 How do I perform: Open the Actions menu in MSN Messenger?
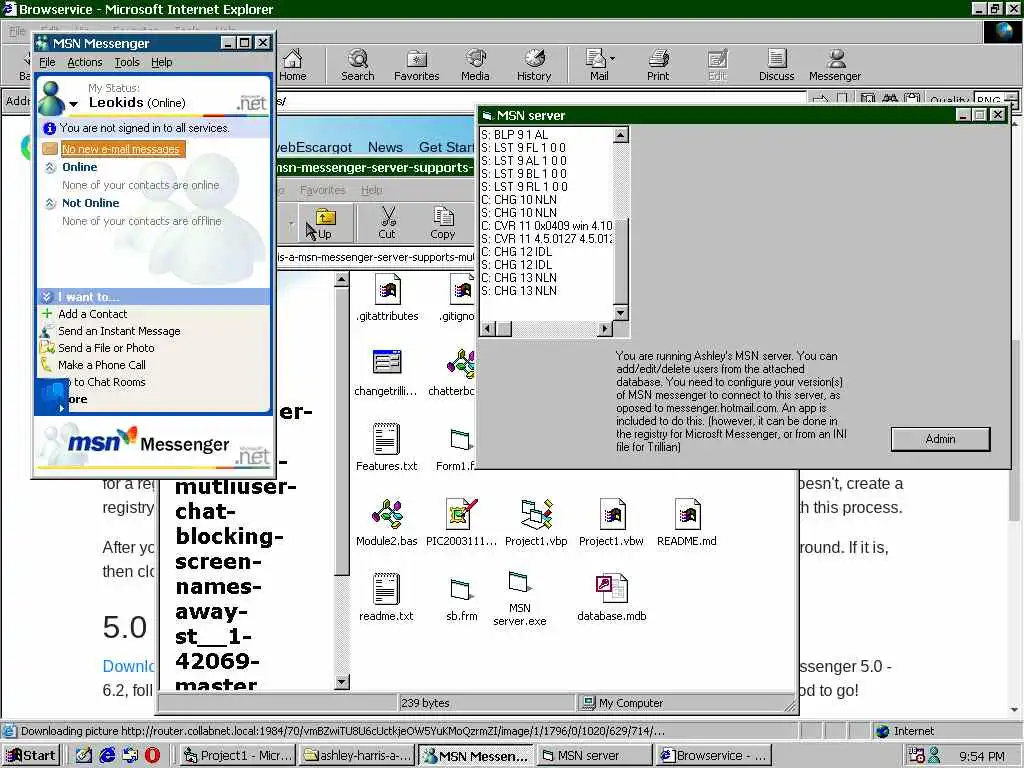85,62
